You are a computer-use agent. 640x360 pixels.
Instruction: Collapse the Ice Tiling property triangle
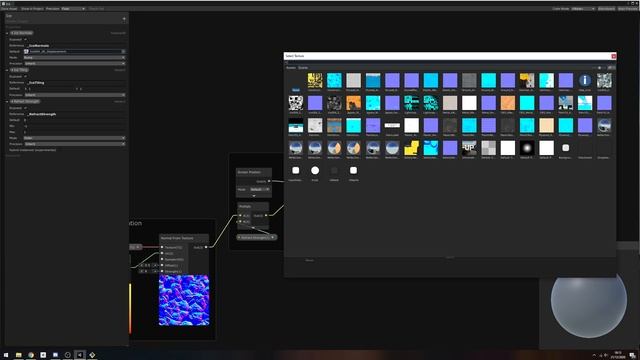(7, 70)
